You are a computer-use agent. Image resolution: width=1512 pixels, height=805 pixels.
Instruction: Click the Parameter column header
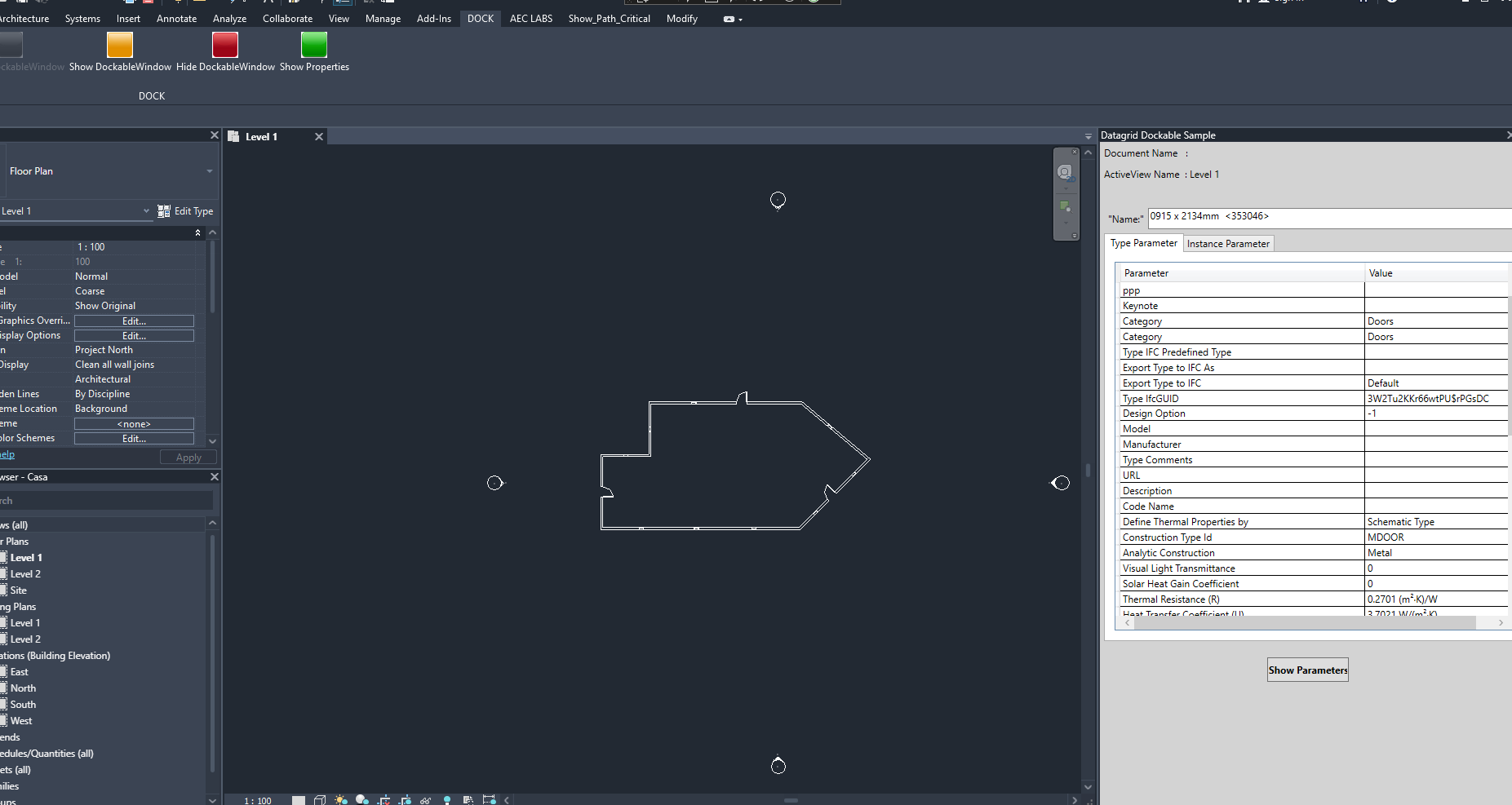[1242, 273]
